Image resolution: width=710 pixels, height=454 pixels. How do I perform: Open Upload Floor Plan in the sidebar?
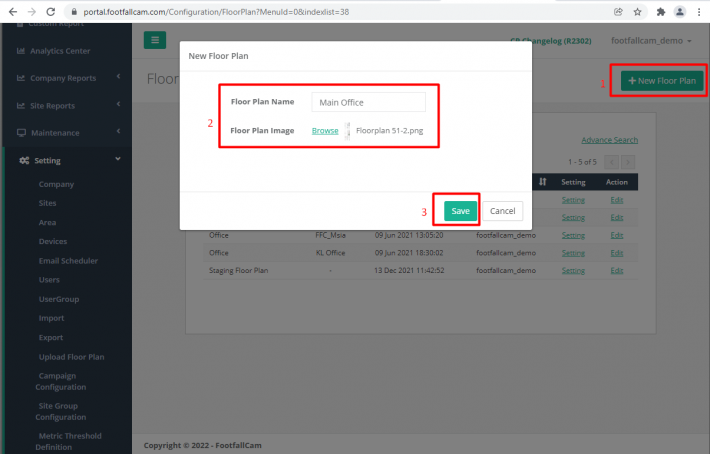71,357
